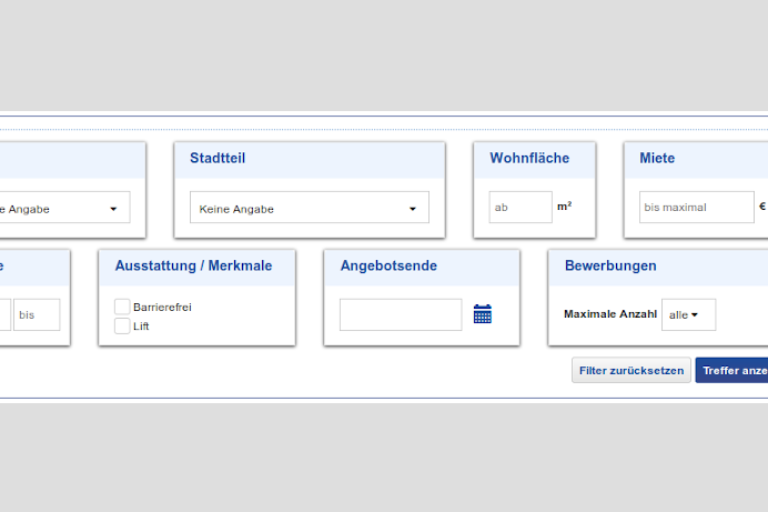This screenshot has height=512, width=768.
Task: Click the m² unit label
Action: click(x=564, y=207)
